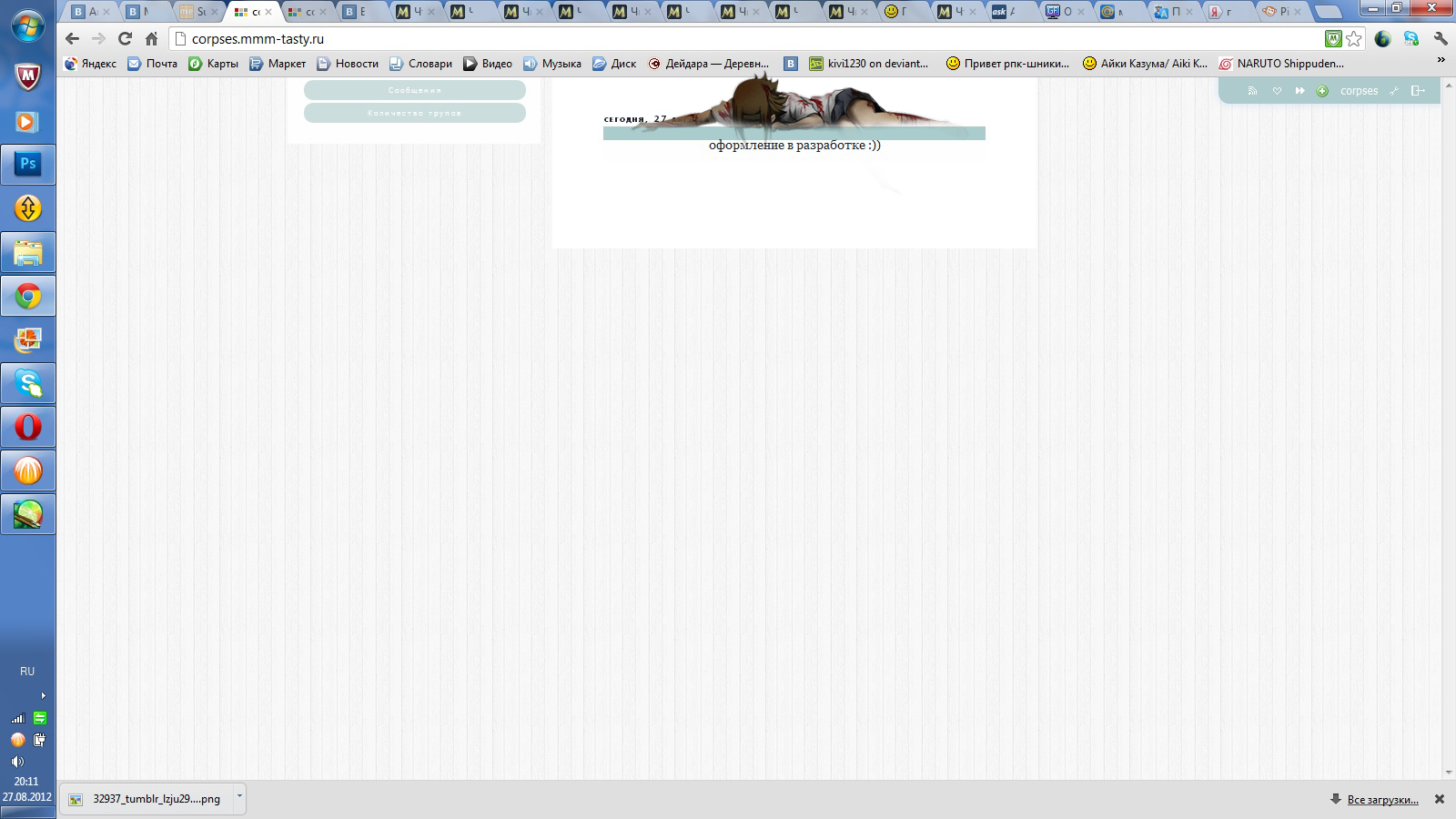Image resolution: width=1456 pixels, height=819 pixels.
Task: Launch Opera browser from the taskbar
Action: (28, 427)
